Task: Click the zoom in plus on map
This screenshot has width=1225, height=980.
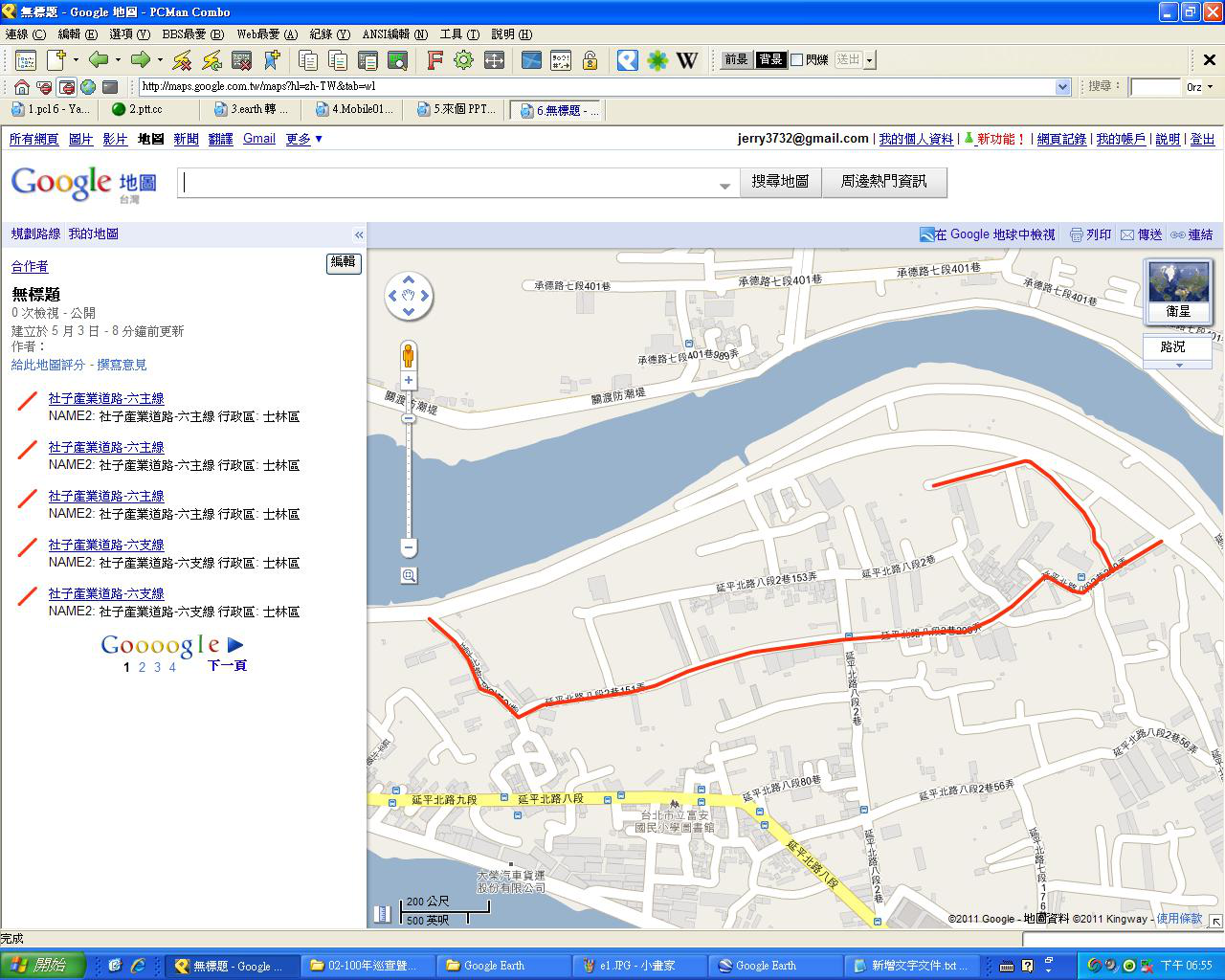Action: pyautogui.click(x=409, y=380)
